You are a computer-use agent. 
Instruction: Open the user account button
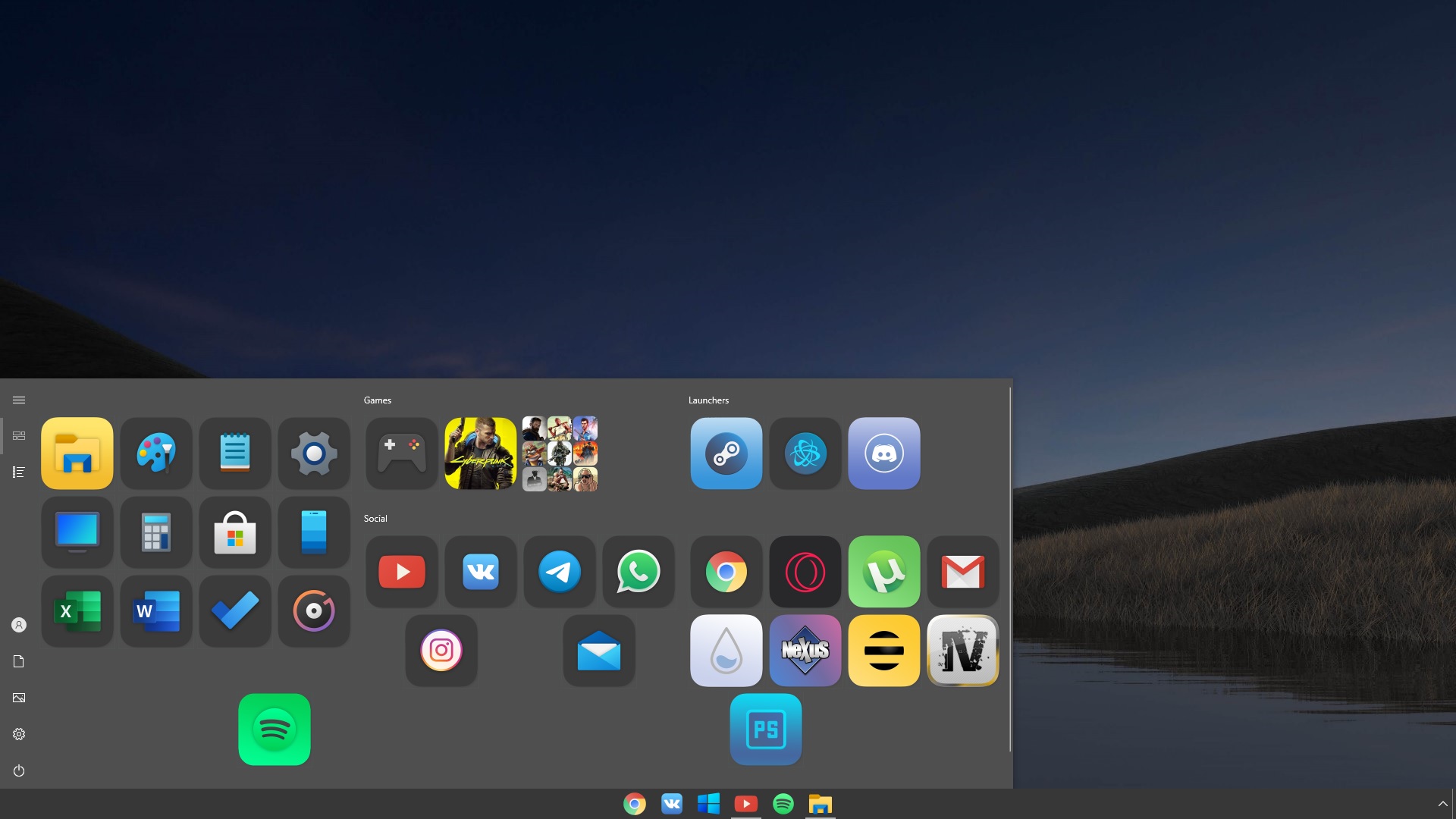pos(19,625)
